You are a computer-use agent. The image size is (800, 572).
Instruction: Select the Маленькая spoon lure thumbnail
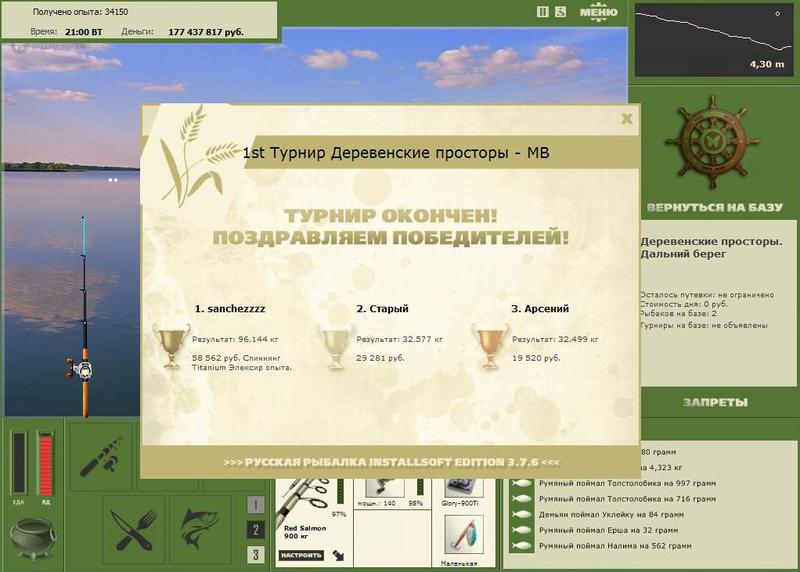pos(464,535)
